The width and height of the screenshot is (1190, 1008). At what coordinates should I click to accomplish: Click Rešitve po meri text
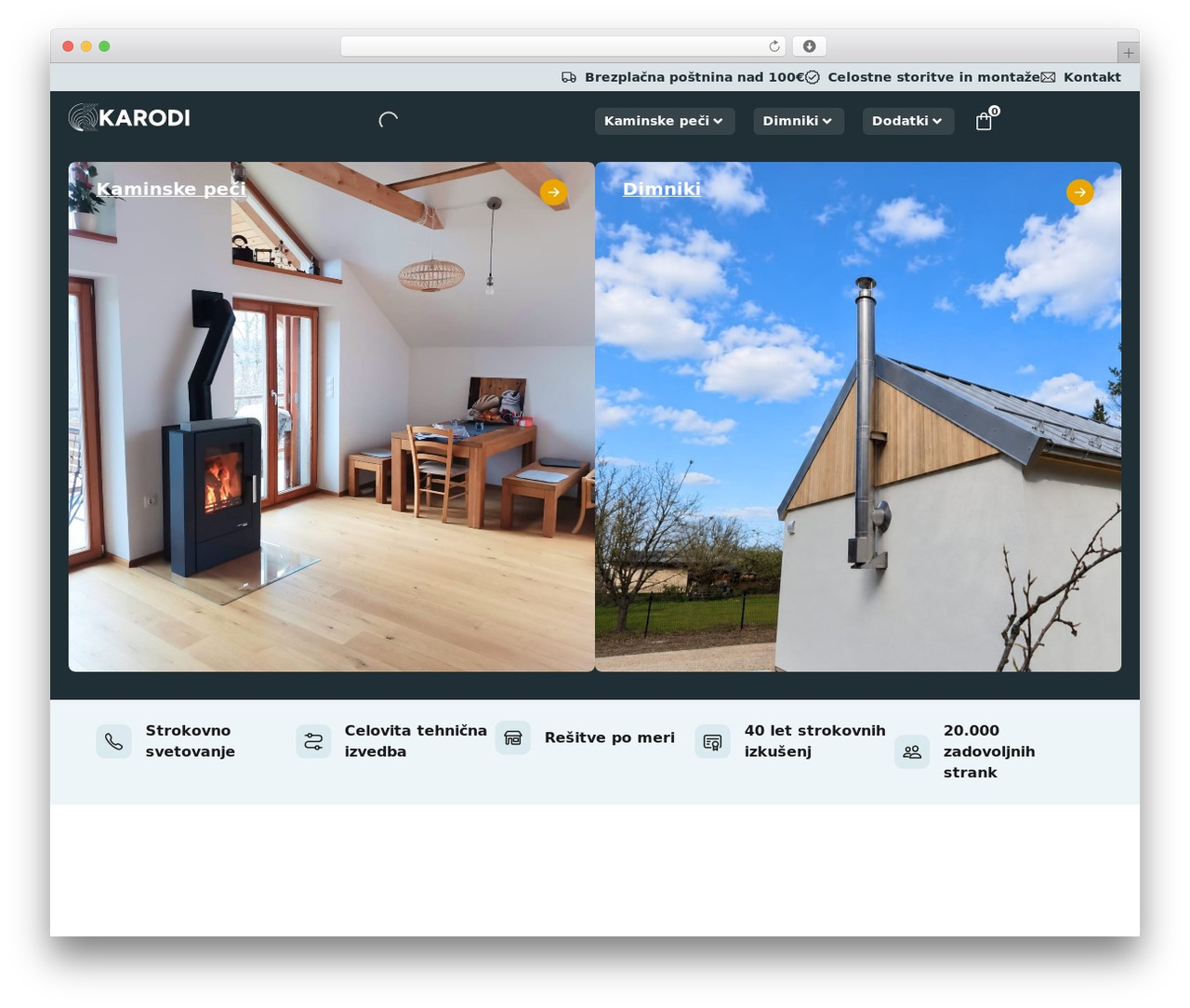pos(610,737)
